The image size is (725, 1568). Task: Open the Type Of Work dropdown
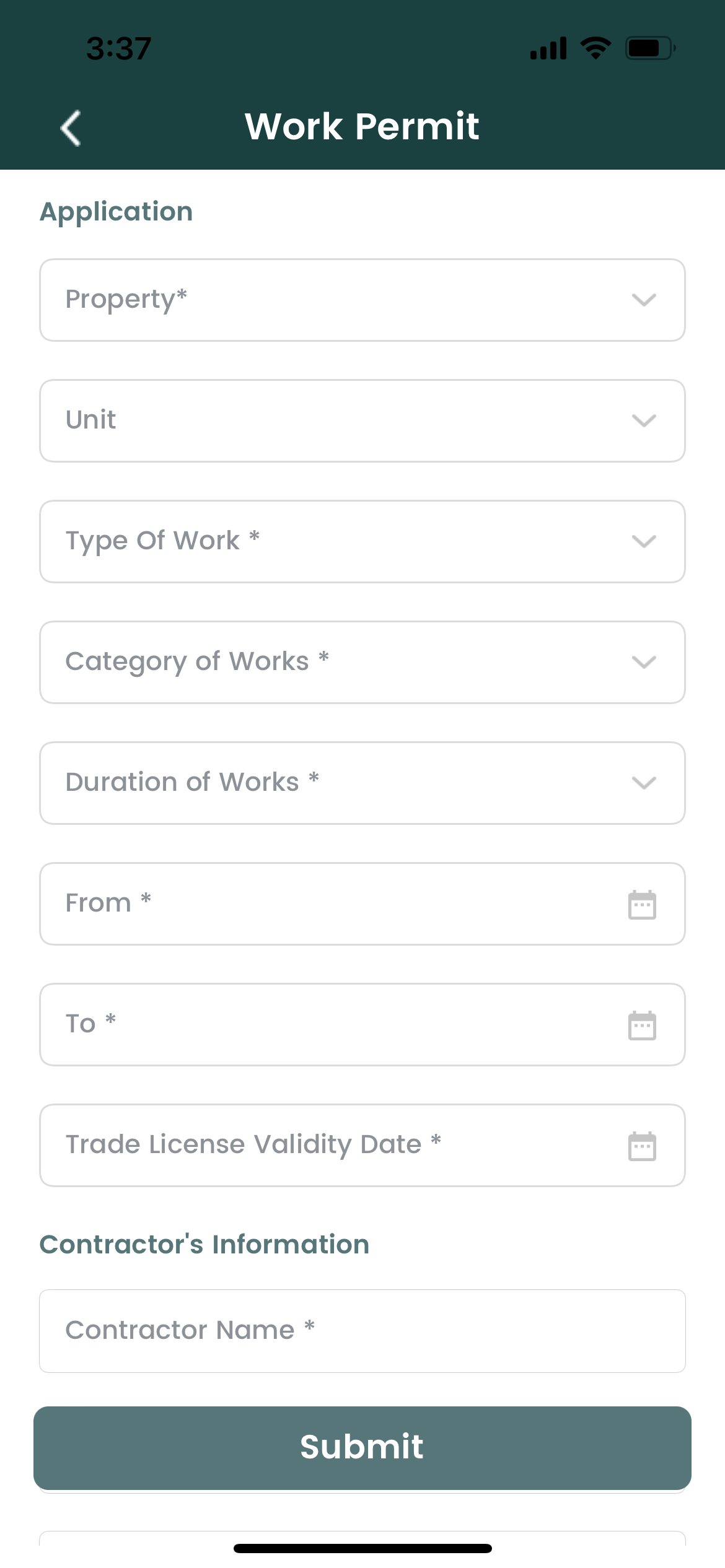pos(643,541)
